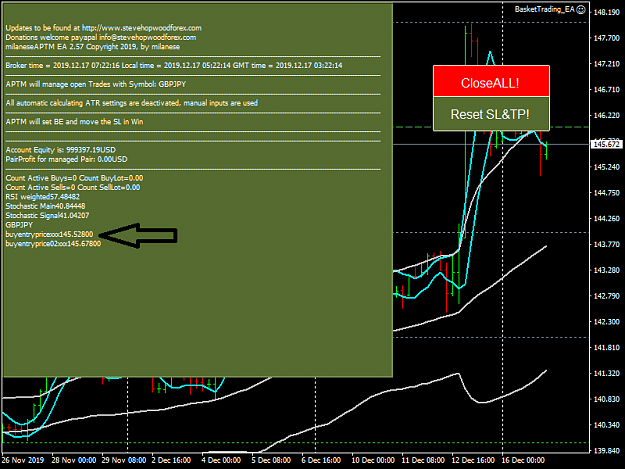Screen dimensions: 625x469
Task: Click the BasketTrading_EA label on the chart
Action: tap(544, 9)
